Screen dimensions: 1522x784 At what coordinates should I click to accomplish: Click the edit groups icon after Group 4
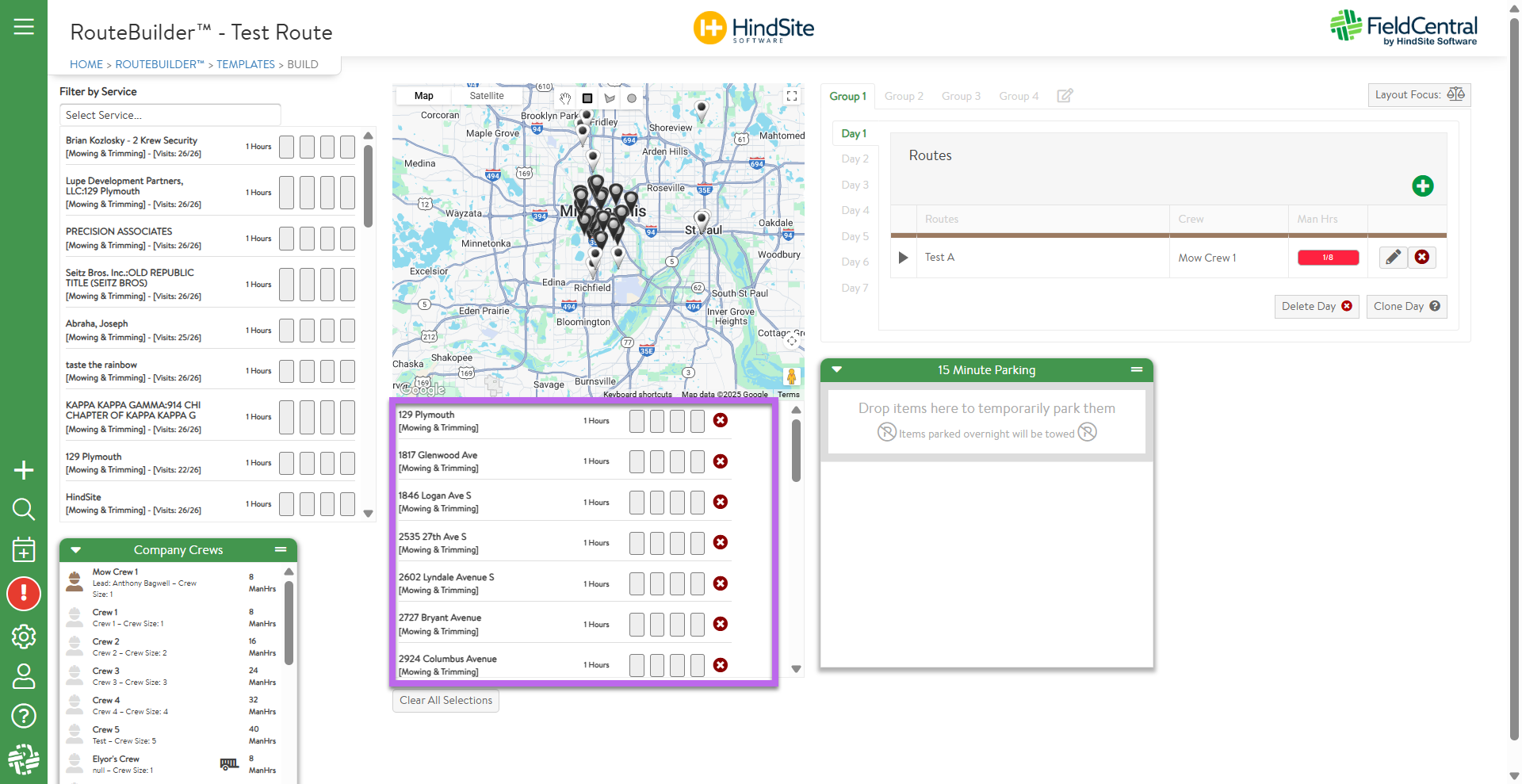1065,96
